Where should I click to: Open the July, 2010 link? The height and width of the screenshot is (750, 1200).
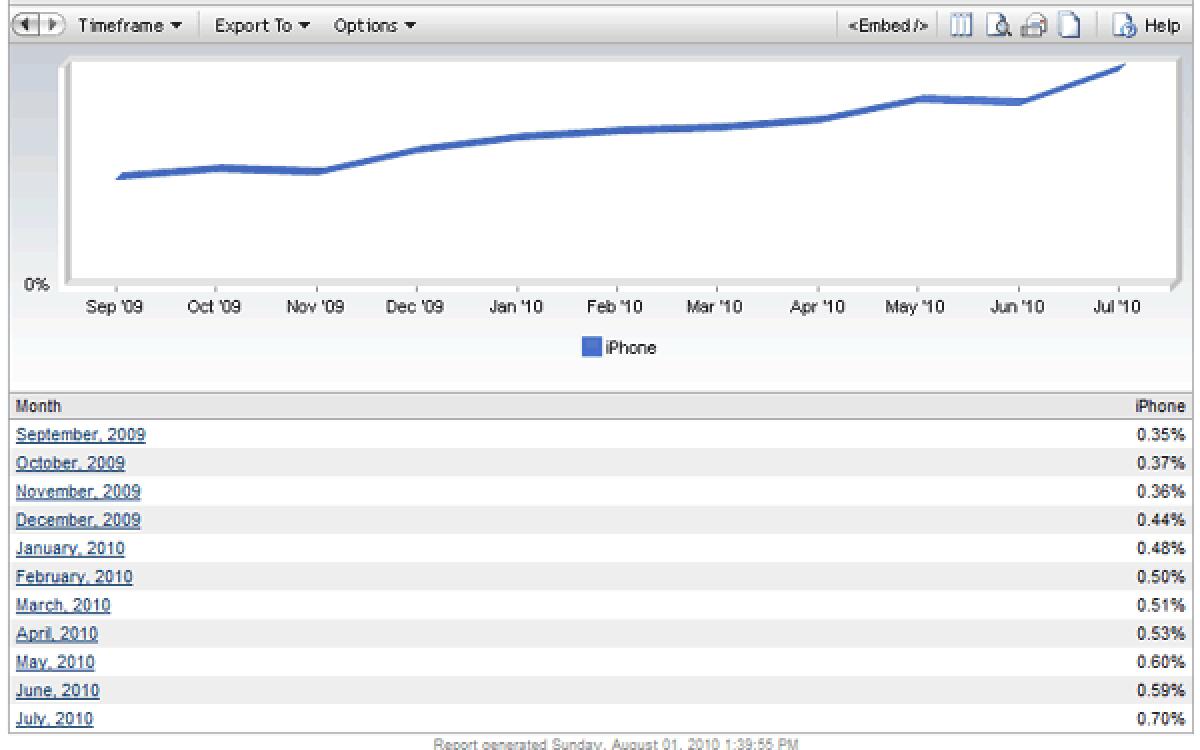[55, 719]
